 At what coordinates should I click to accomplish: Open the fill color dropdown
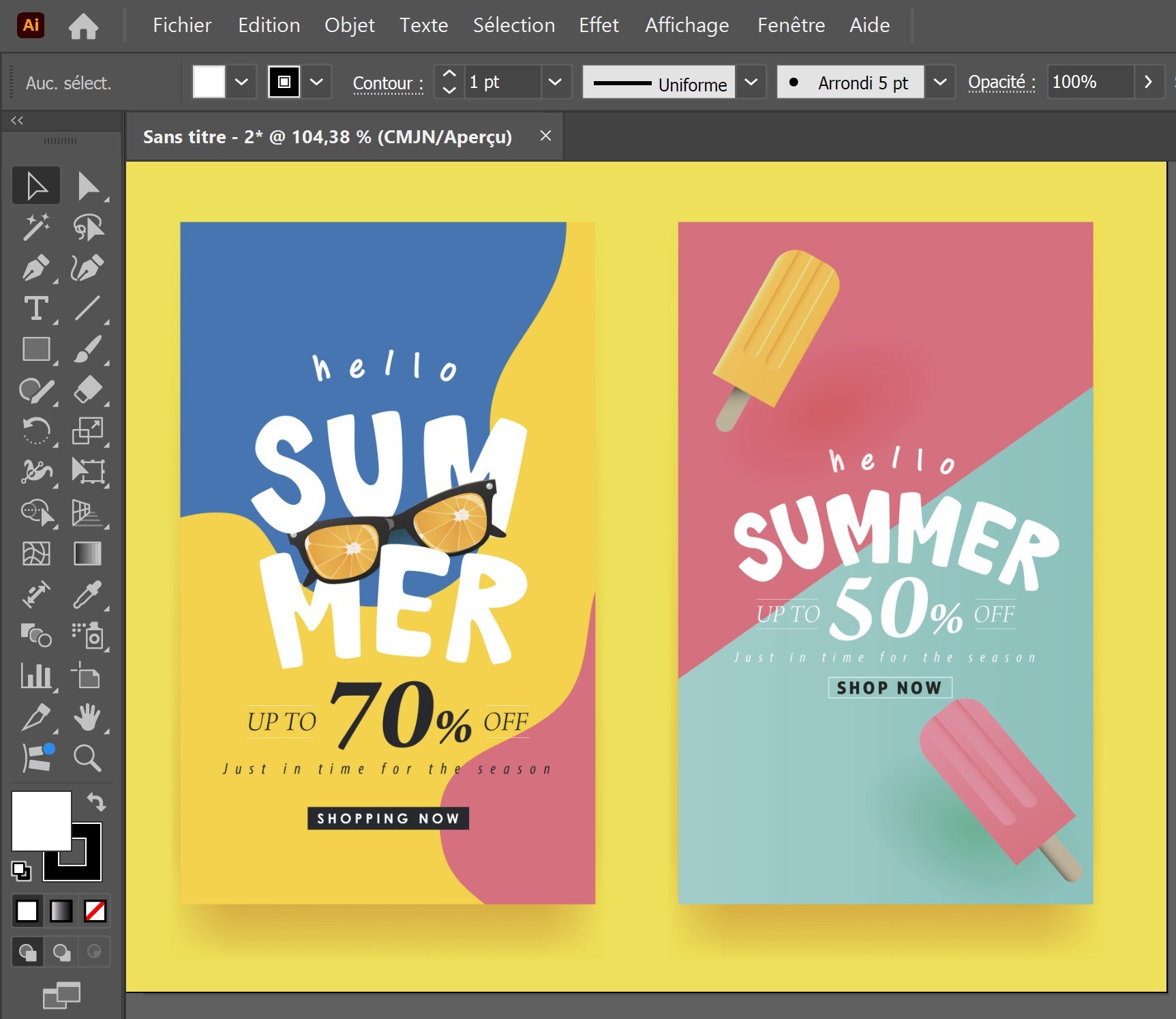tap(241, 83)
